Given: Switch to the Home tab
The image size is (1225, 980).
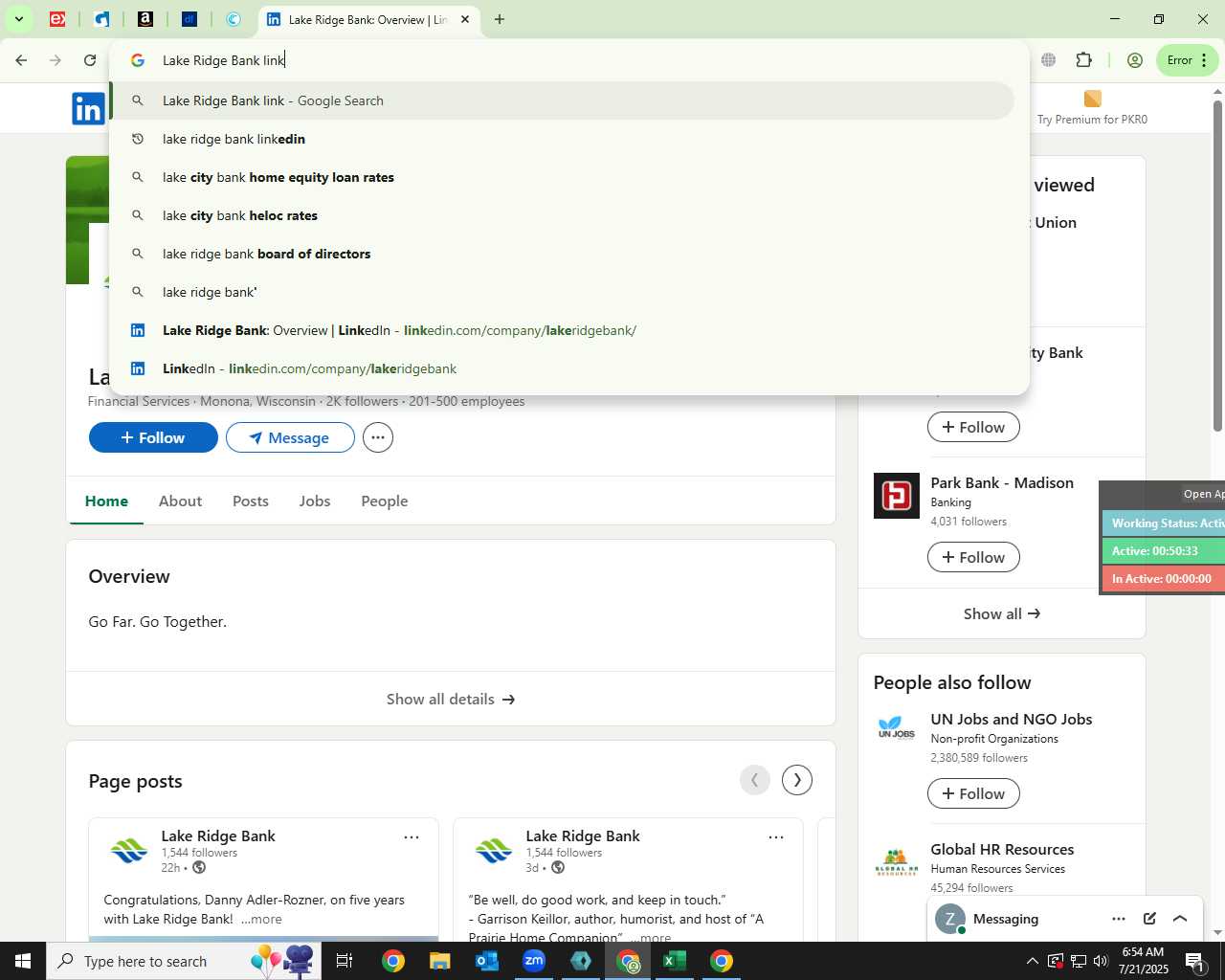Looking at the screenshot, I should click(106, 501).
